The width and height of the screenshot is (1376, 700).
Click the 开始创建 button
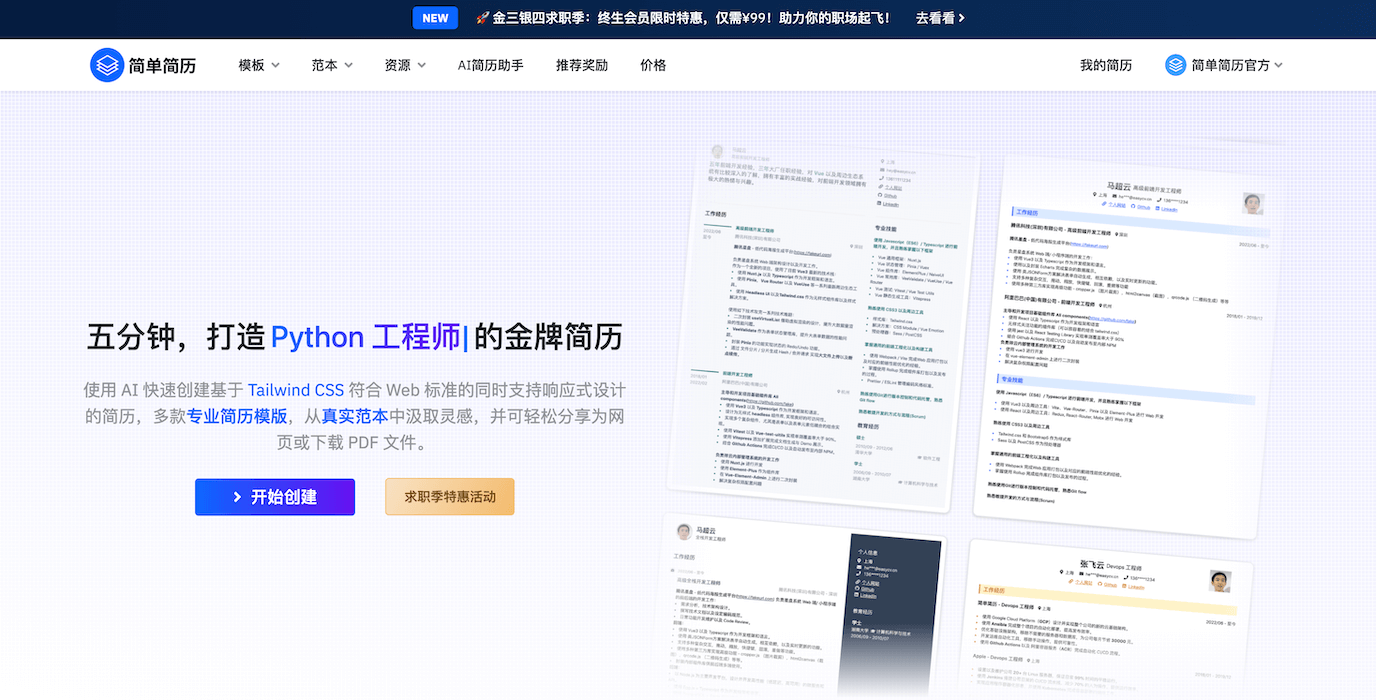(x=275, y=497)
